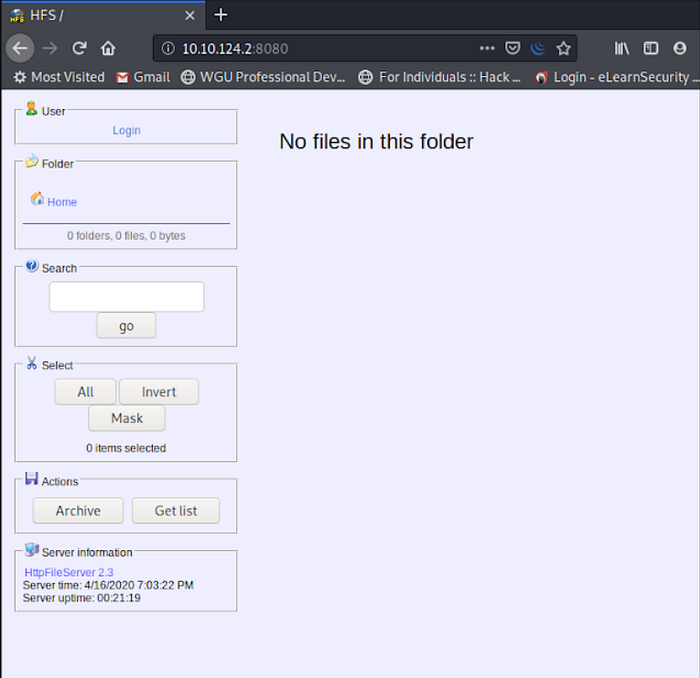Click the User panel person icon
This screenshot has height=678, width=700.
[x=31, y=108]
